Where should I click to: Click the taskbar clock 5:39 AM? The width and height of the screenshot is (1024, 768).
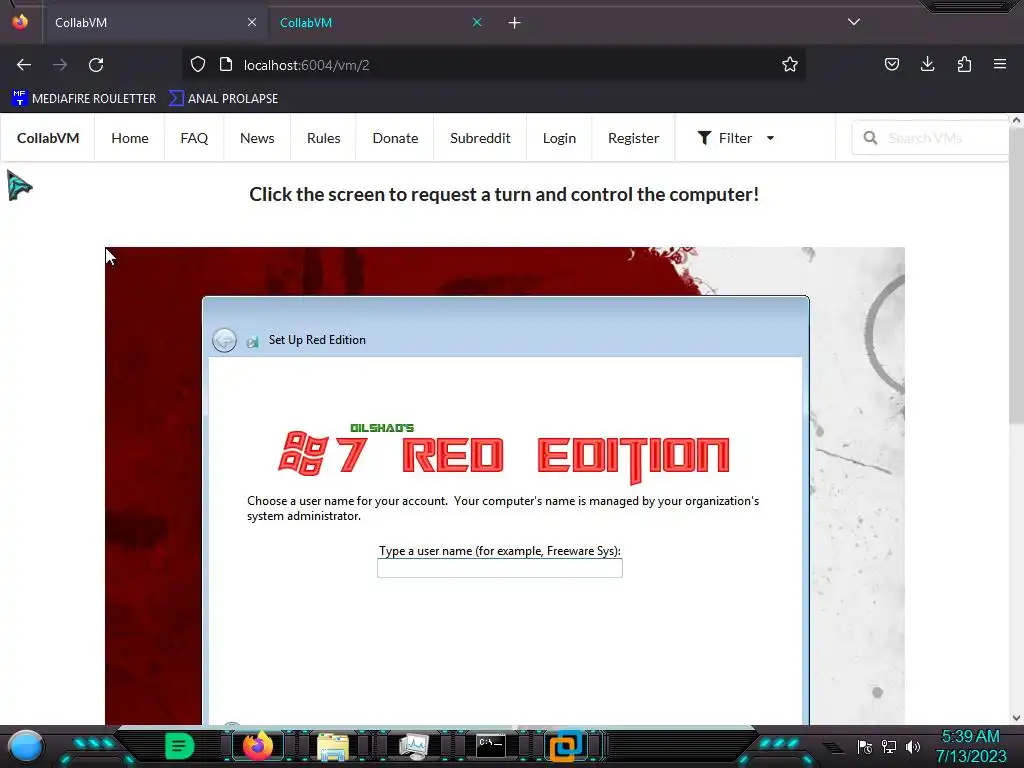pyautogui.click(x=971, y=746)
